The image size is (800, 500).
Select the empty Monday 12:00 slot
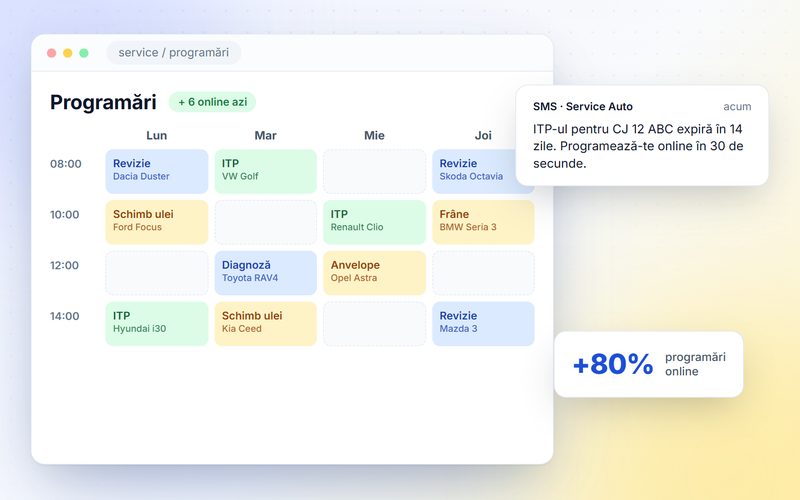[x=157, y=273]
